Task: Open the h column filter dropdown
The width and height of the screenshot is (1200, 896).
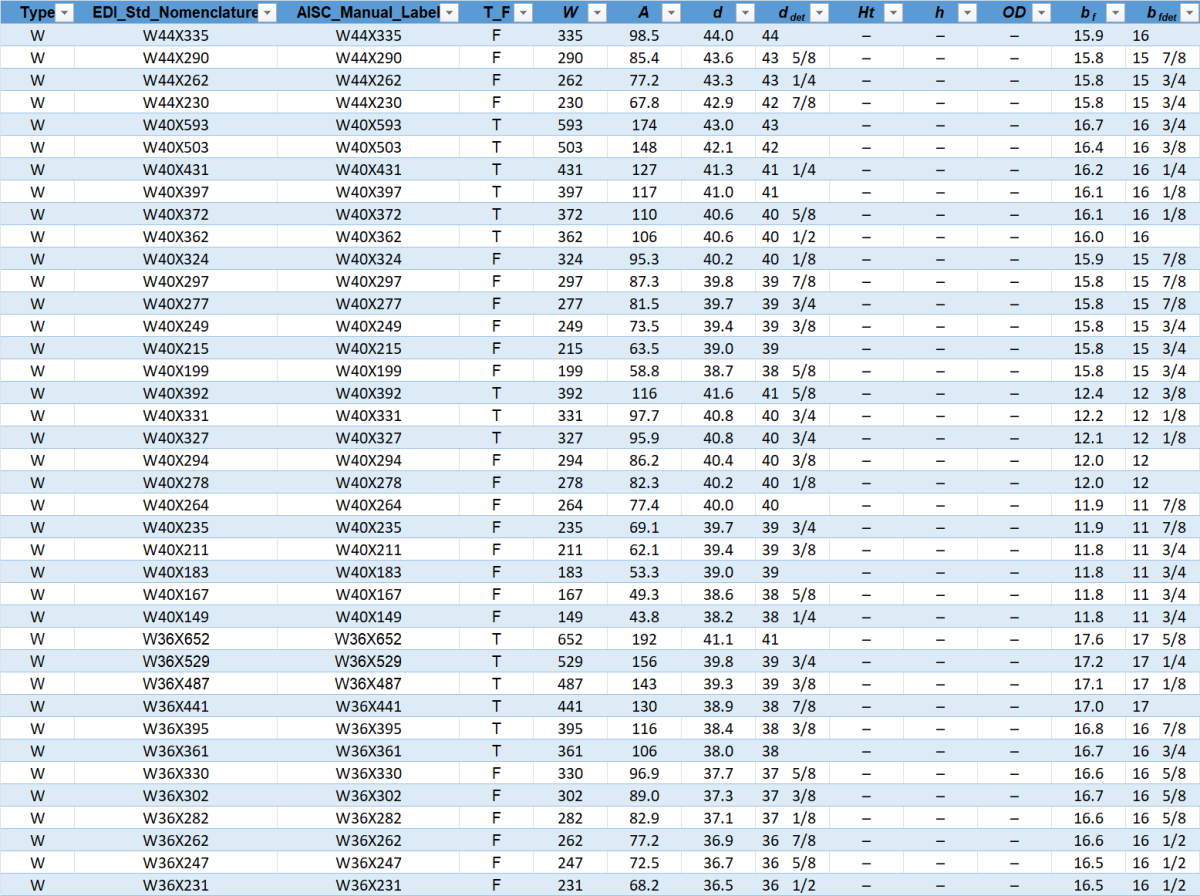Action: click(x=967, y=13)
